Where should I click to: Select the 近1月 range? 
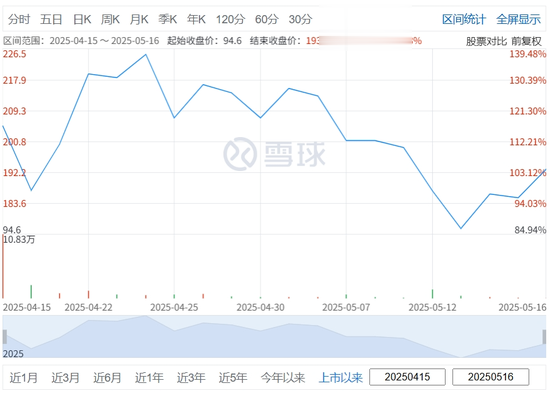(x=24, y=378)
